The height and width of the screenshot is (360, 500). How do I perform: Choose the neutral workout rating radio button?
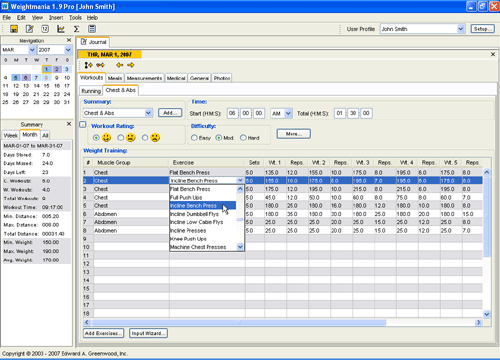[x=121, y=138]
